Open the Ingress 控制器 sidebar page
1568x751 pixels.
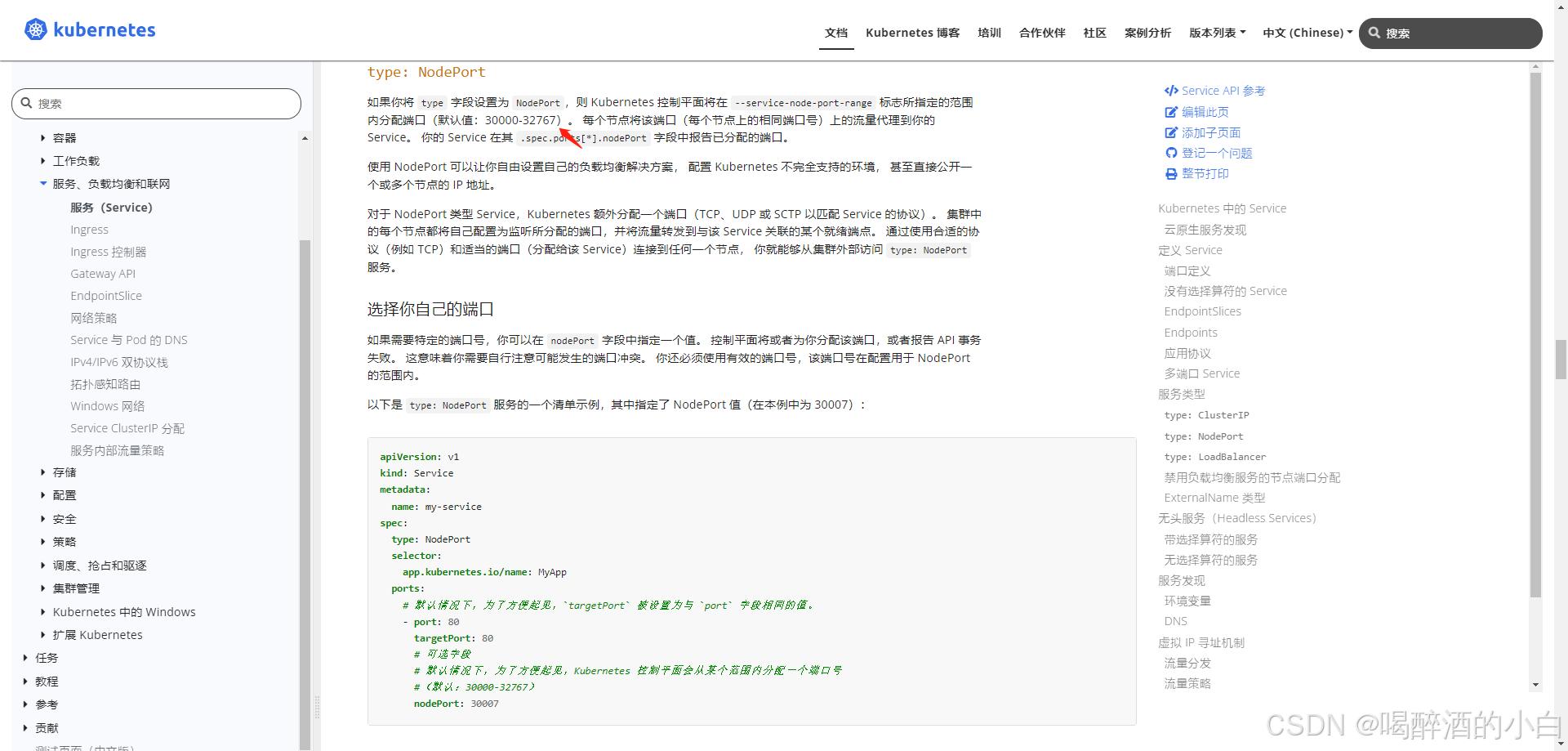(109, 252)
